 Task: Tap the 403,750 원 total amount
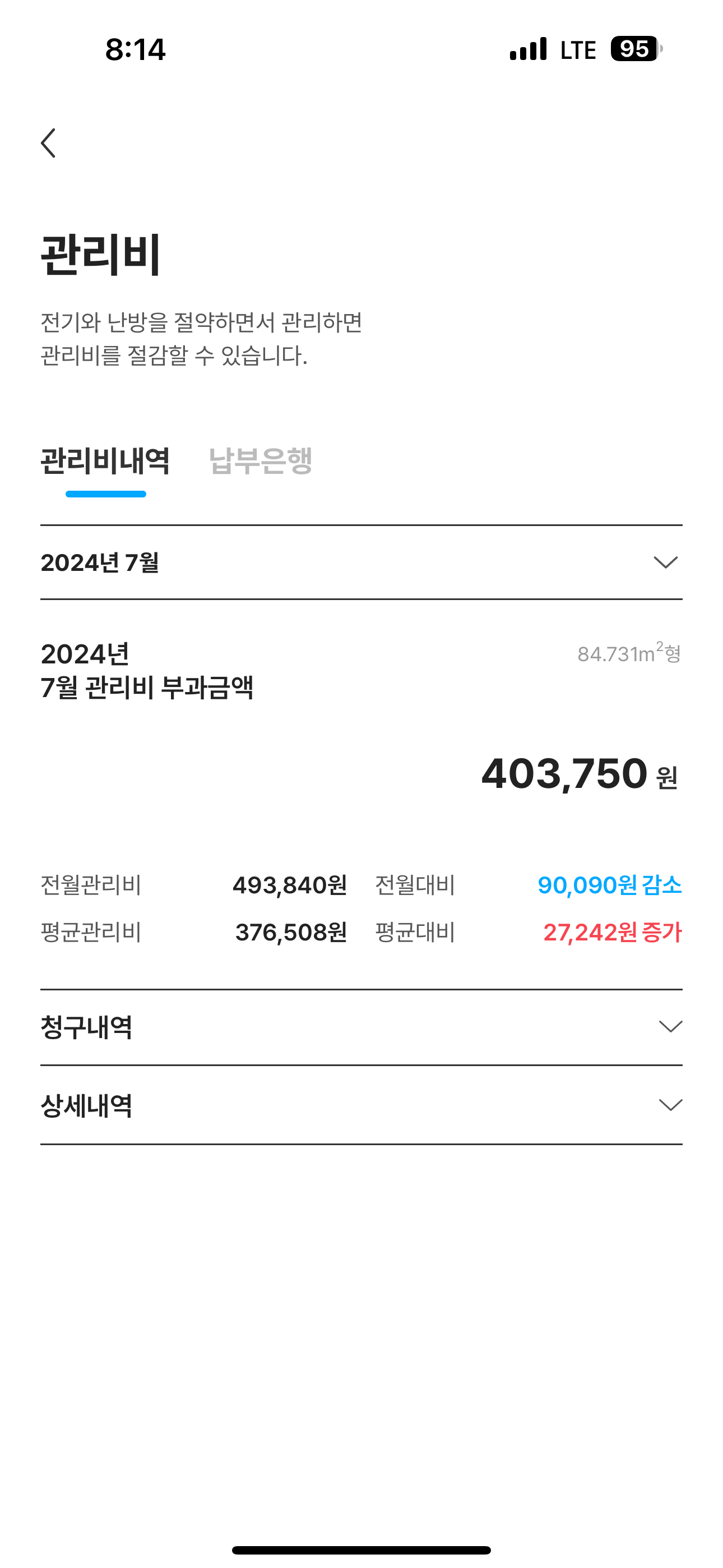pos(579,774)
